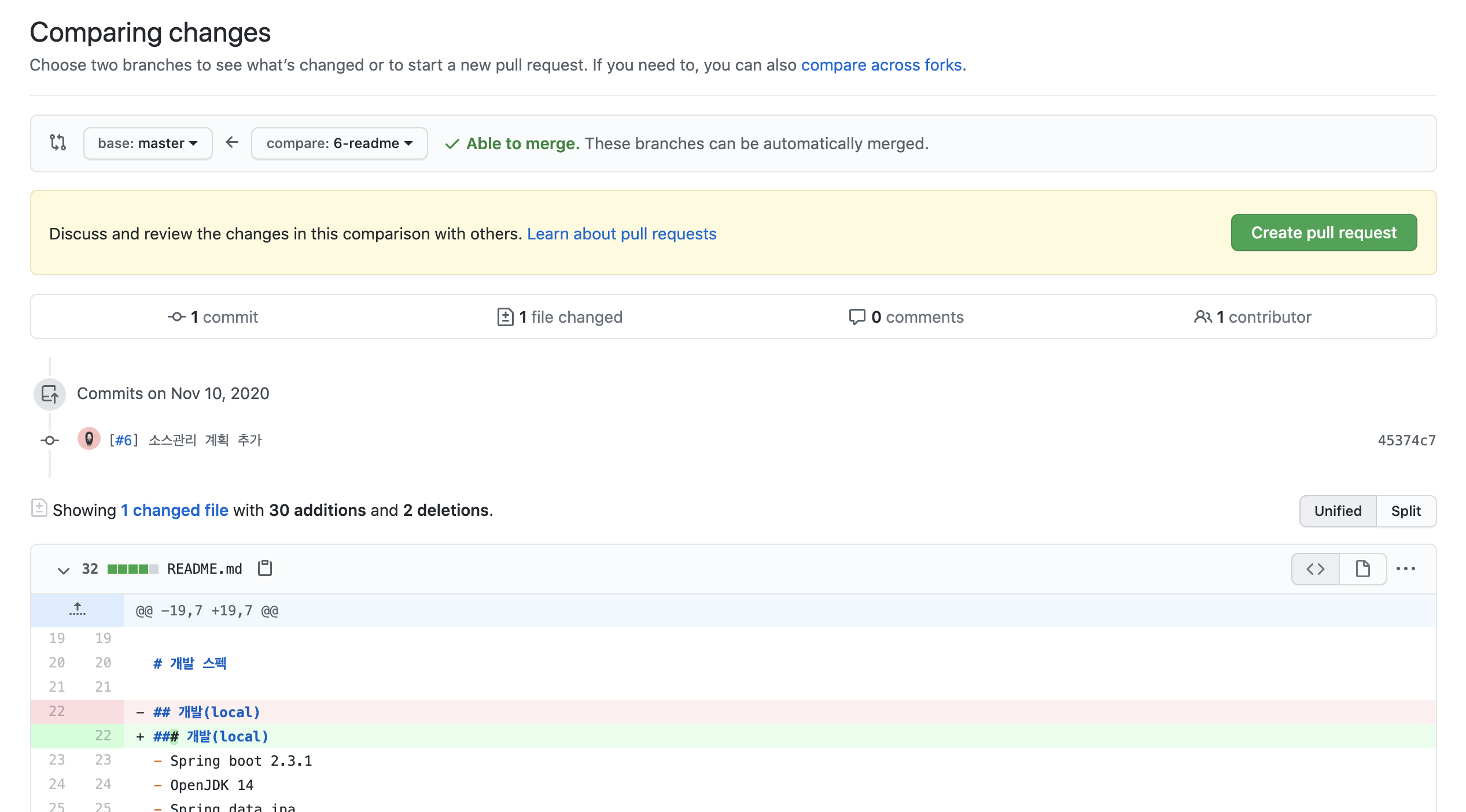
Task: Select the 1 file changed tab
Action: click(560, 317)
